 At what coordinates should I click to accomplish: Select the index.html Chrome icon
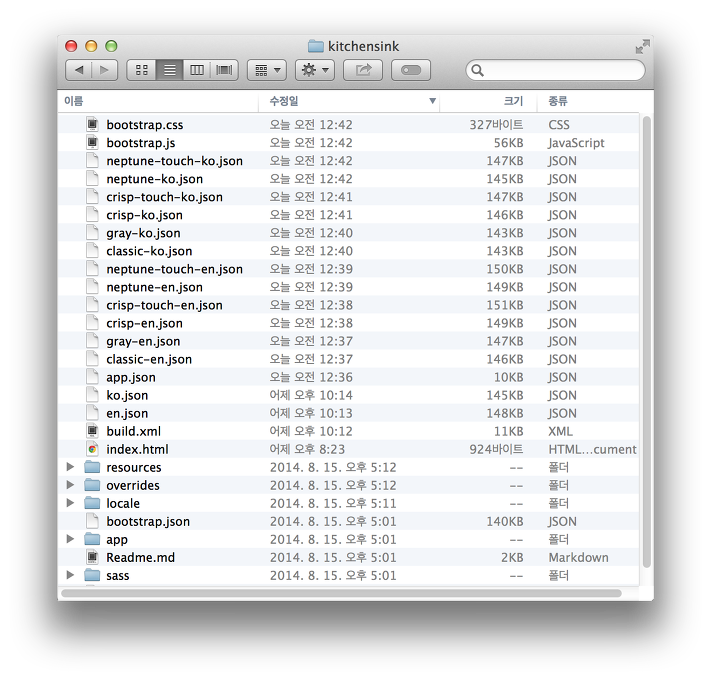click(x=93, y=449)
